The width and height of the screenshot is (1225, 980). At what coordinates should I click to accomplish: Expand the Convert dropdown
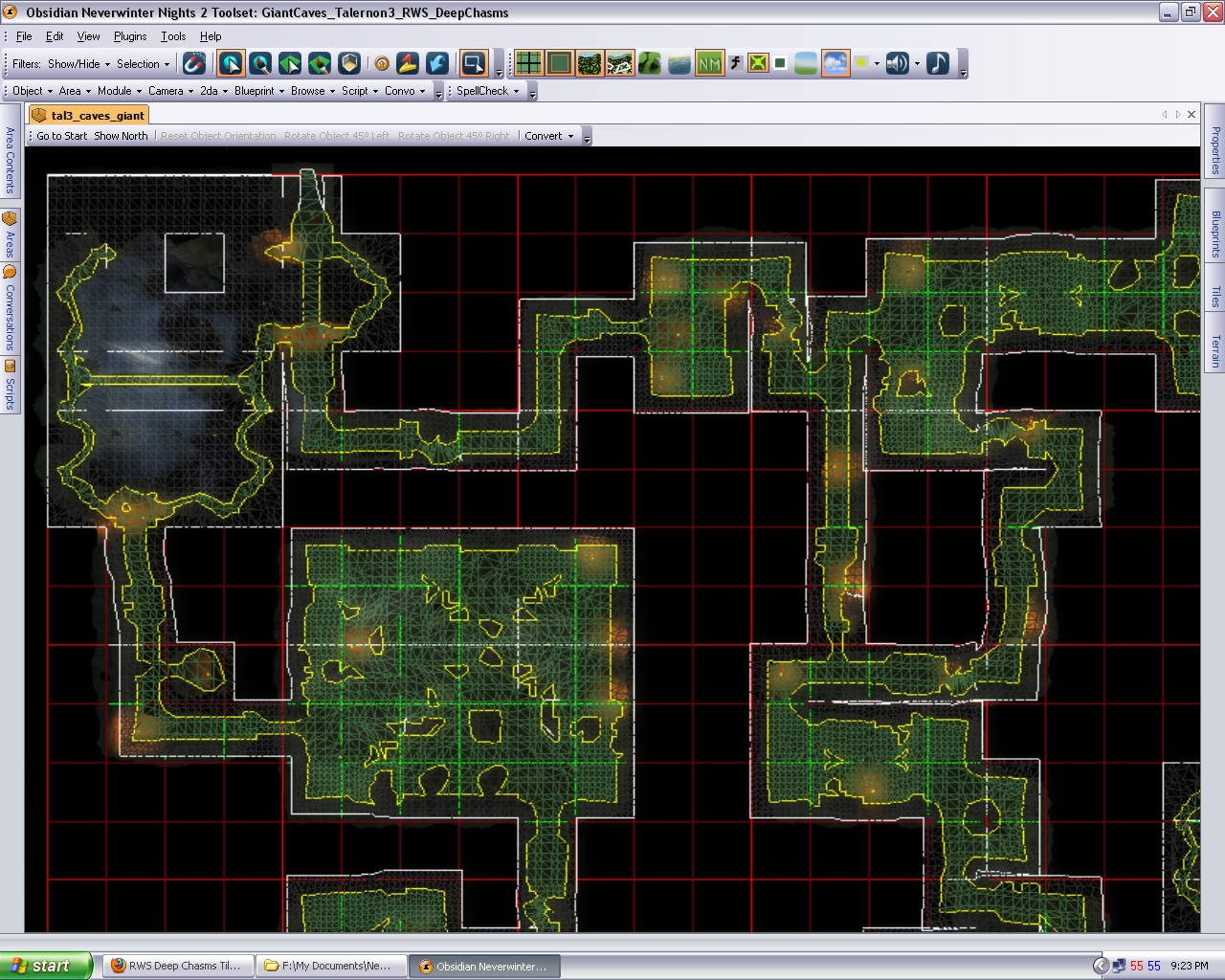(549, 136)
